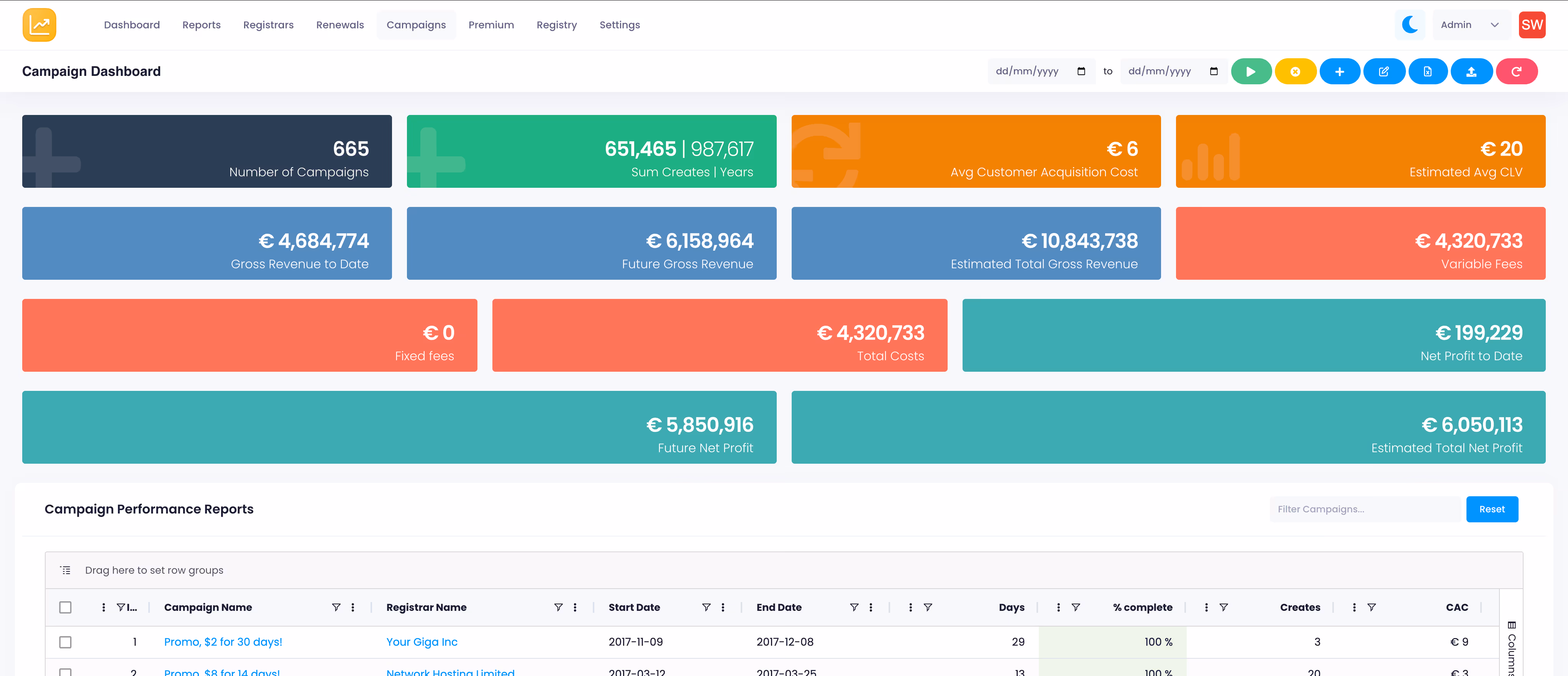Open the 'Promo, $2 for 30 days!' link
This screenshot has height=676, width=1568.
(x=223, y=642)
